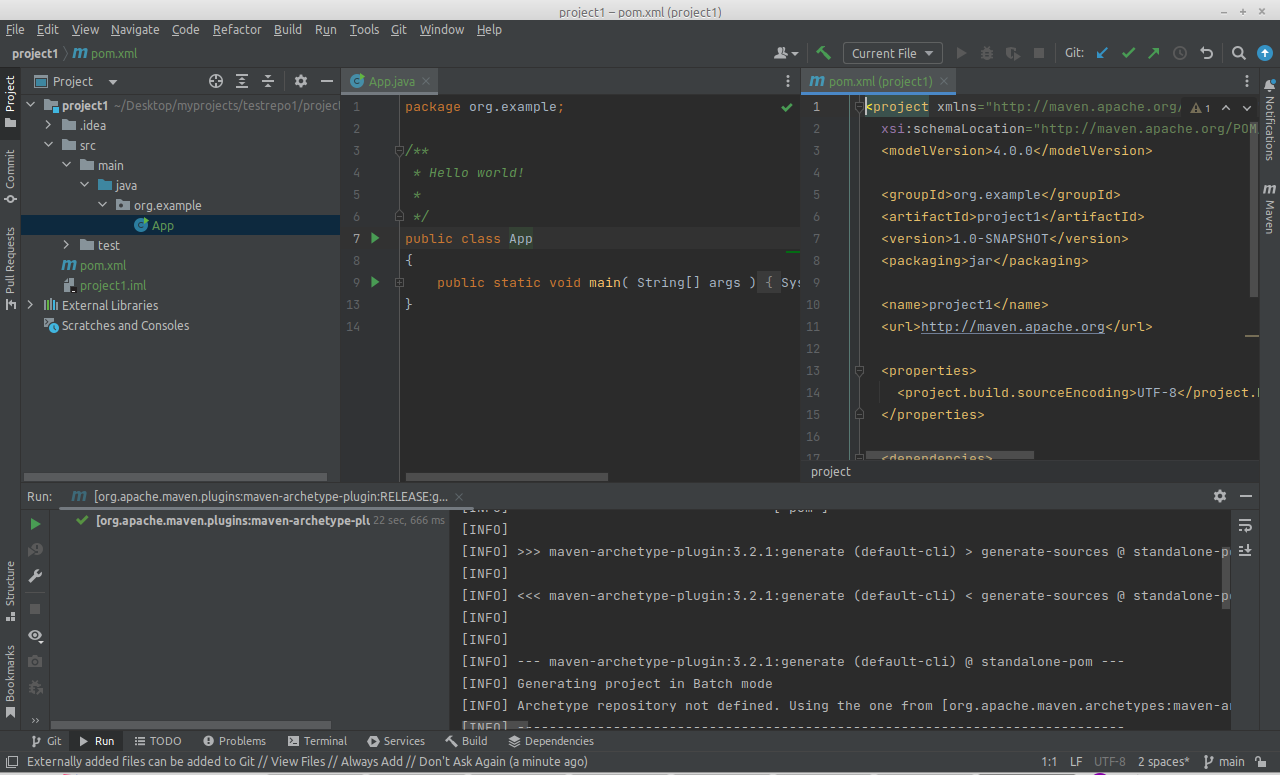The image size is (1280, 775).
Task: Follow the http://maven.apache.org link in pom.xml
Action: 1012,326
